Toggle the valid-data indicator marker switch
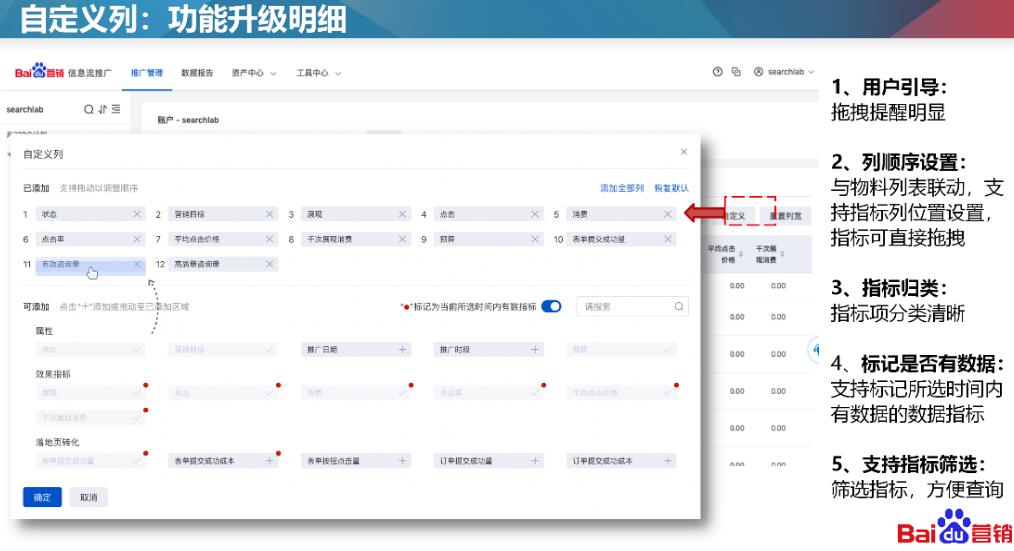The width and height of the screenshot is (1014, 551). click(x=551, y=307)
